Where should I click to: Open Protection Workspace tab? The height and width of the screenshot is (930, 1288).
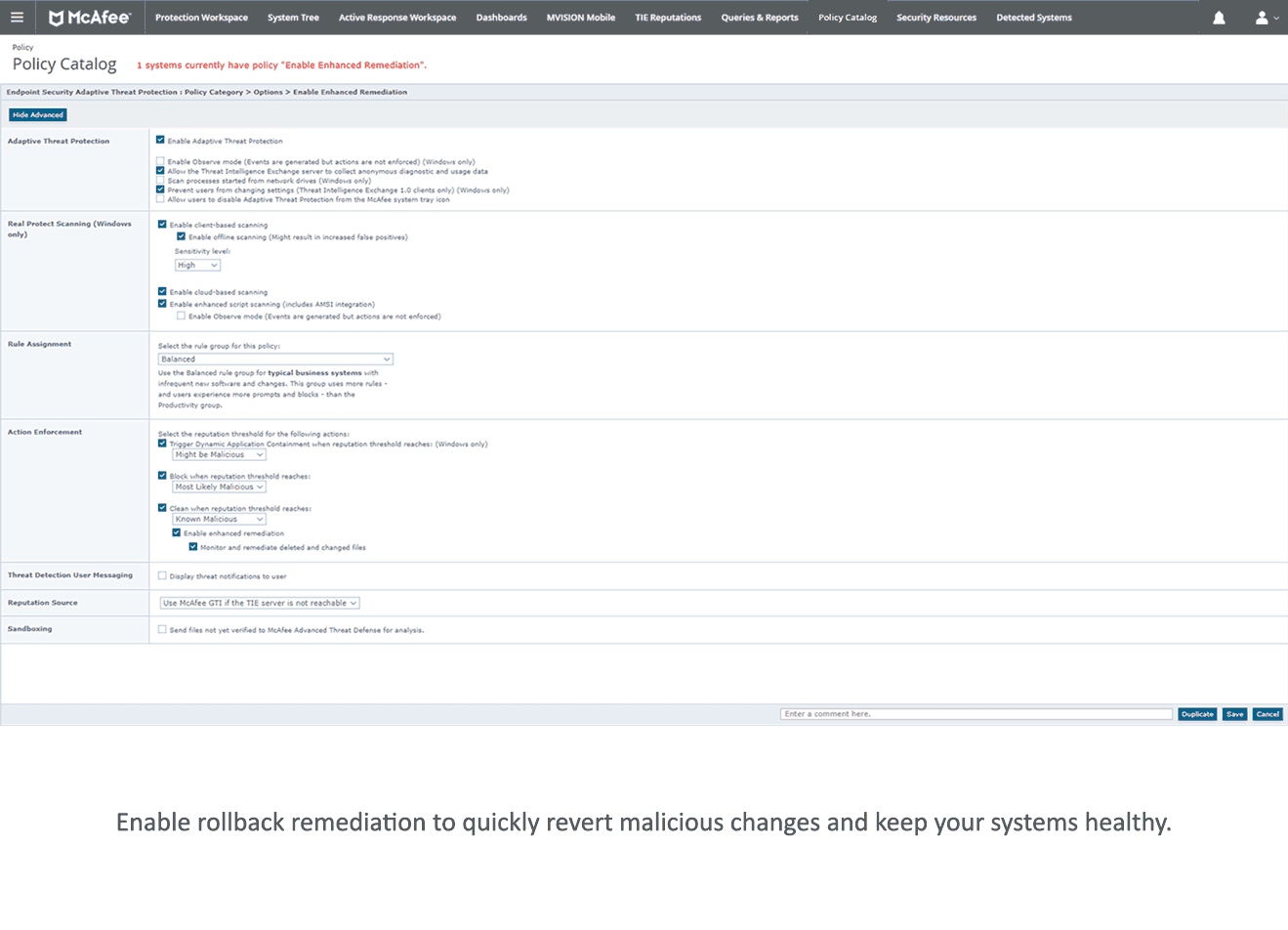(x=201, y=18)
